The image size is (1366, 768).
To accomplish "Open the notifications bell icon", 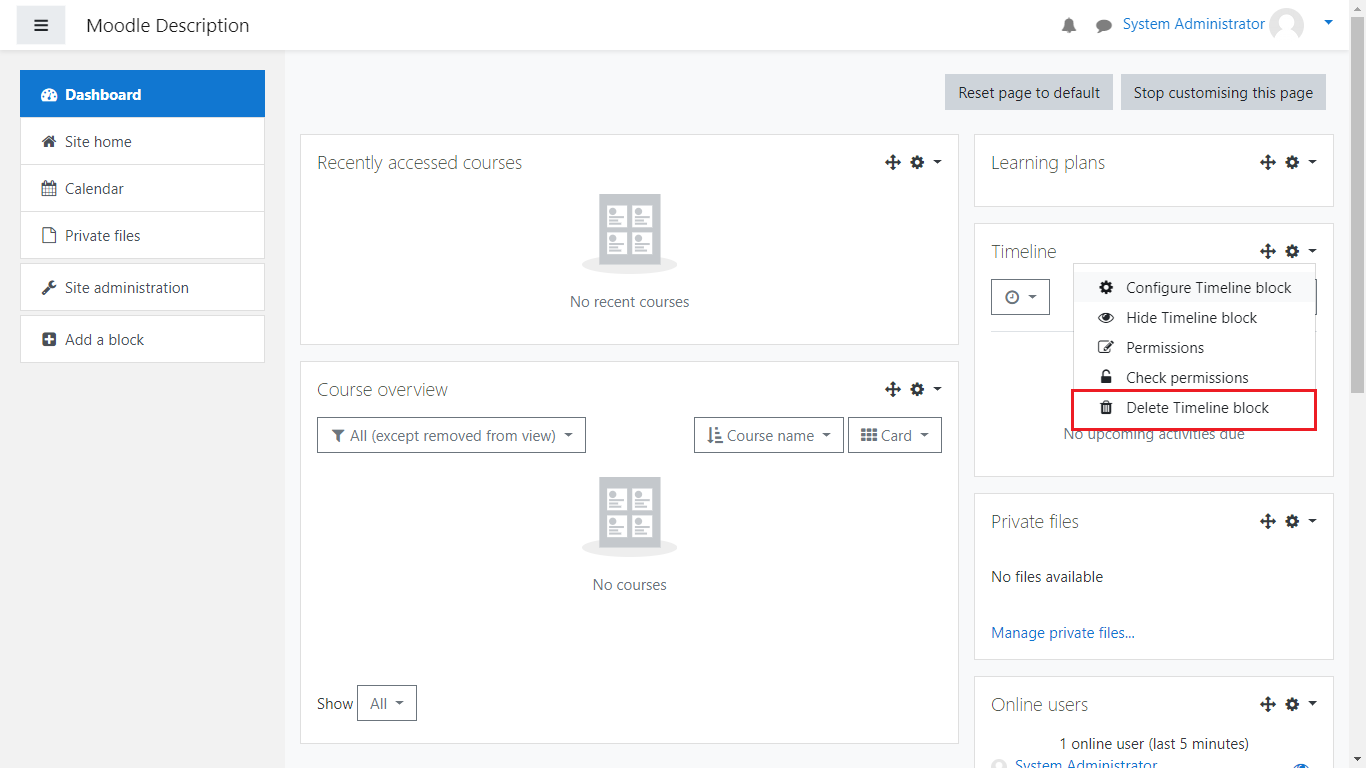I will point(1069,26).
